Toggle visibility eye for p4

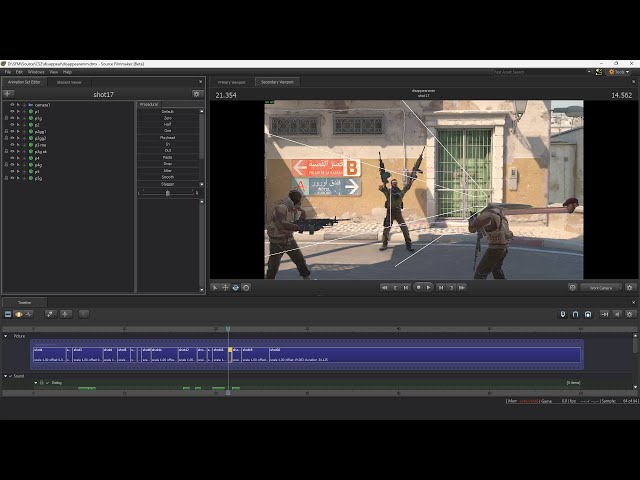(12, 158)
